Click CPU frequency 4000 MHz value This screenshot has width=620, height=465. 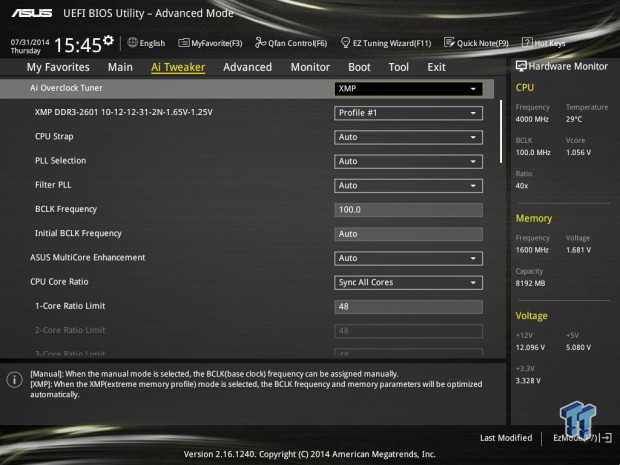[532, 119]
